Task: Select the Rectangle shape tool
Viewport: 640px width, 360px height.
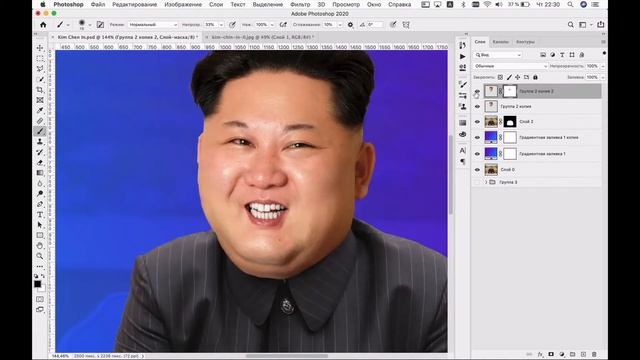Action: tap(40, 235)
